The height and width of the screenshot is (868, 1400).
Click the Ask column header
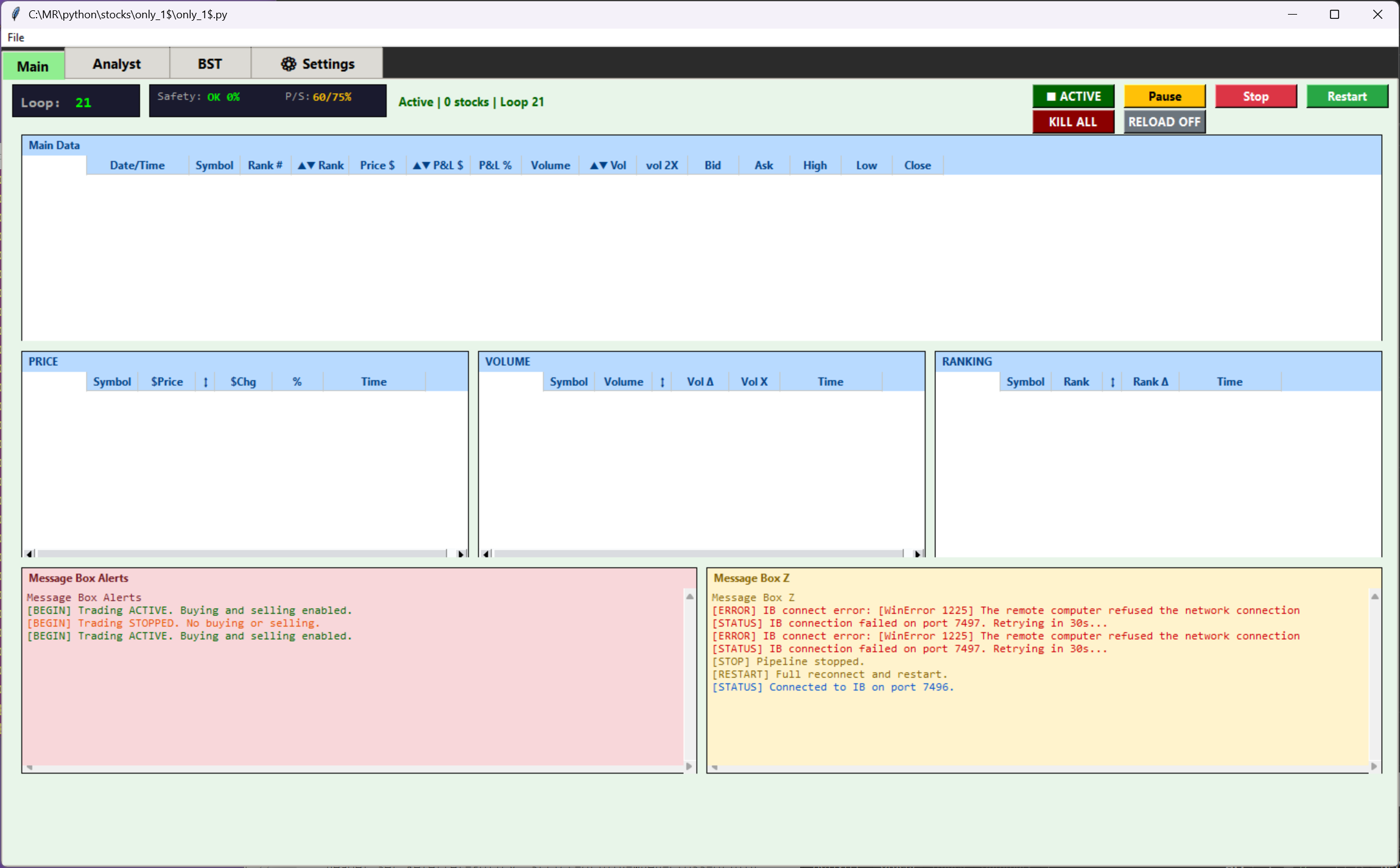point(764,166)
